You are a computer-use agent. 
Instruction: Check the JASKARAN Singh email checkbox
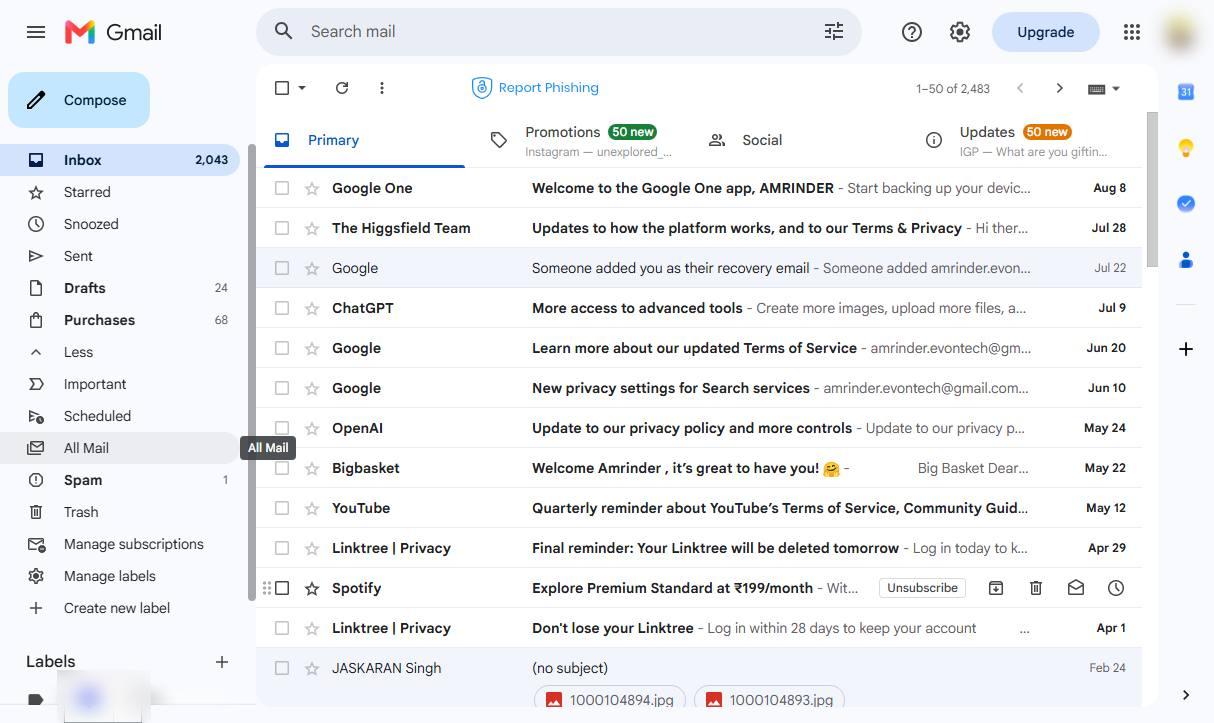282,668
